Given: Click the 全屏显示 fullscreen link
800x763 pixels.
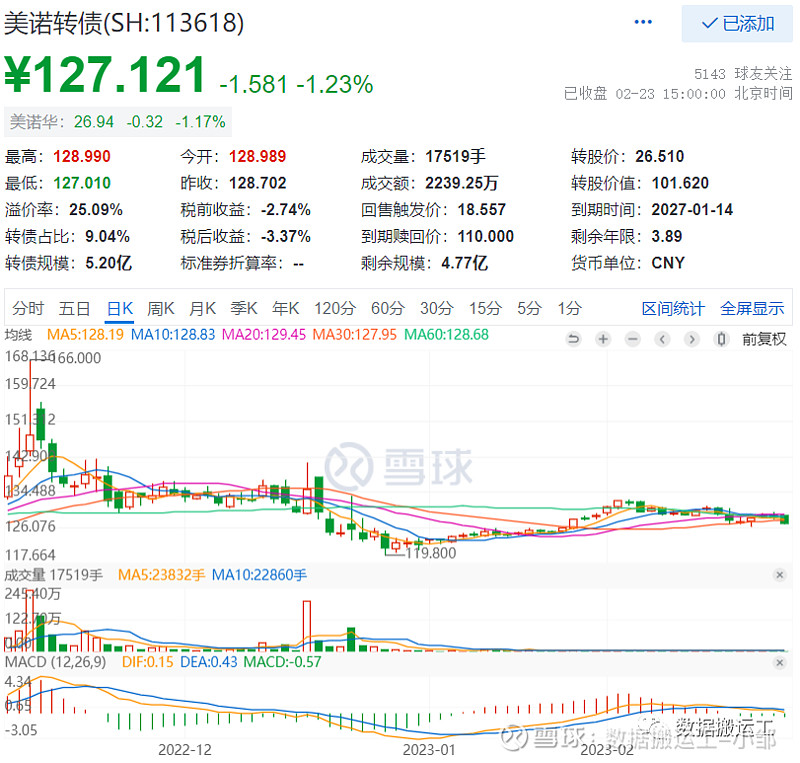Looking at the screenshot, I should coord(752,308).
